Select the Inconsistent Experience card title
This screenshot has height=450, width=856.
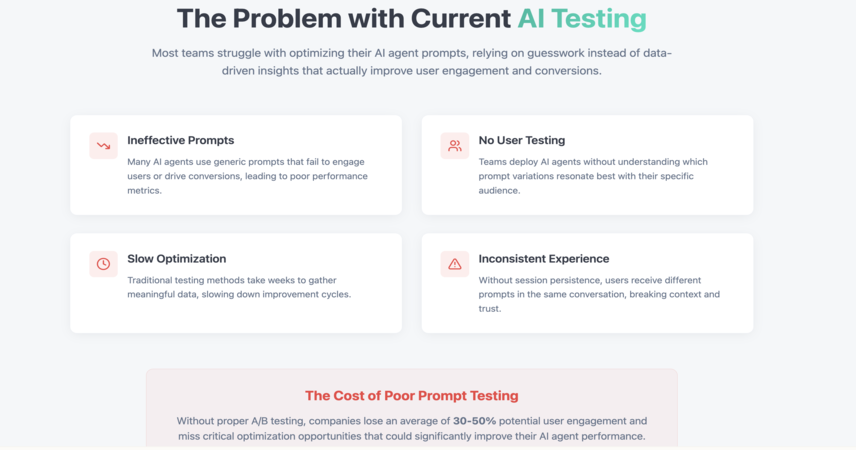pos(544,259)
